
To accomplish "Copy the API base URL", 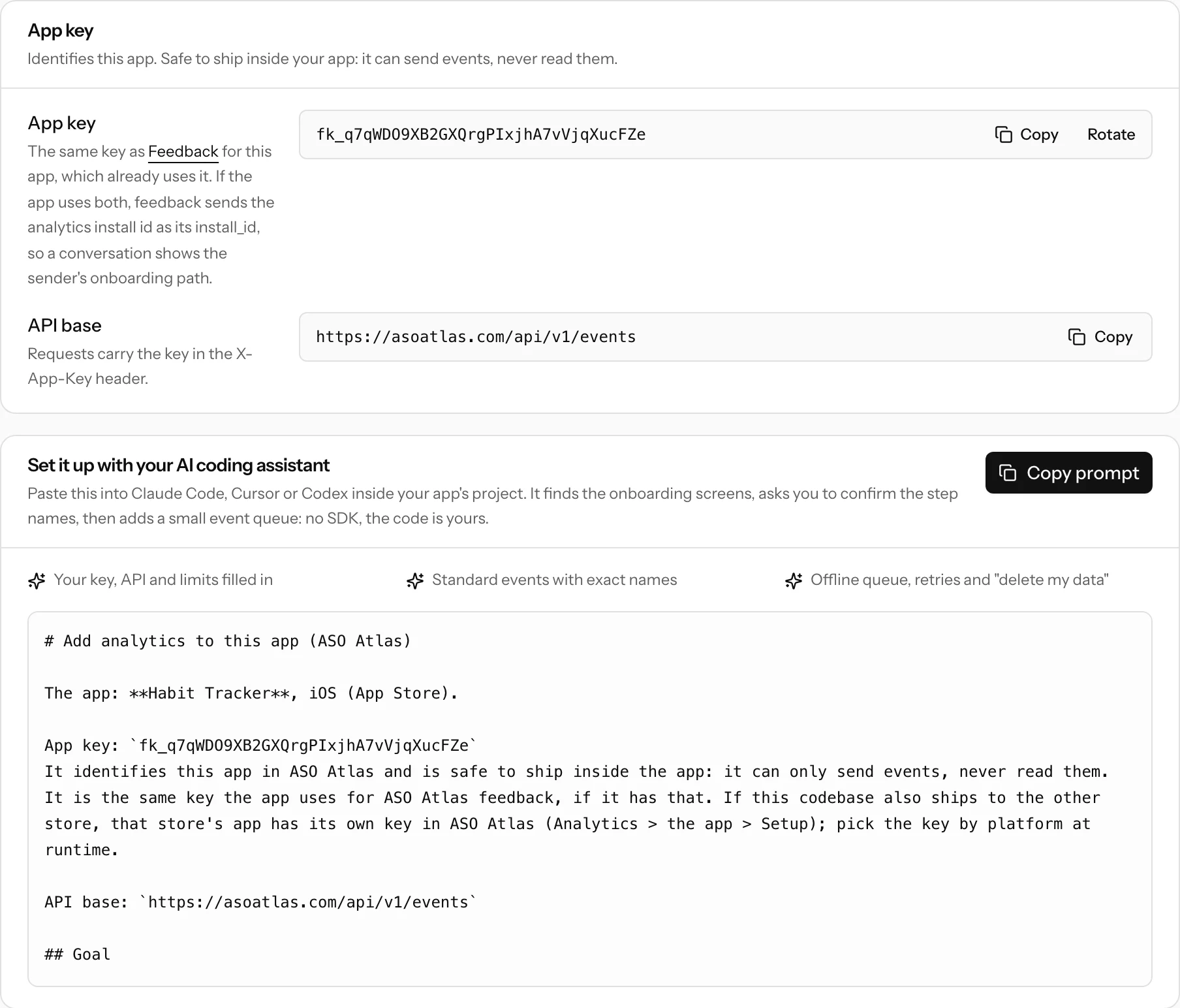I will [1100, 337].
